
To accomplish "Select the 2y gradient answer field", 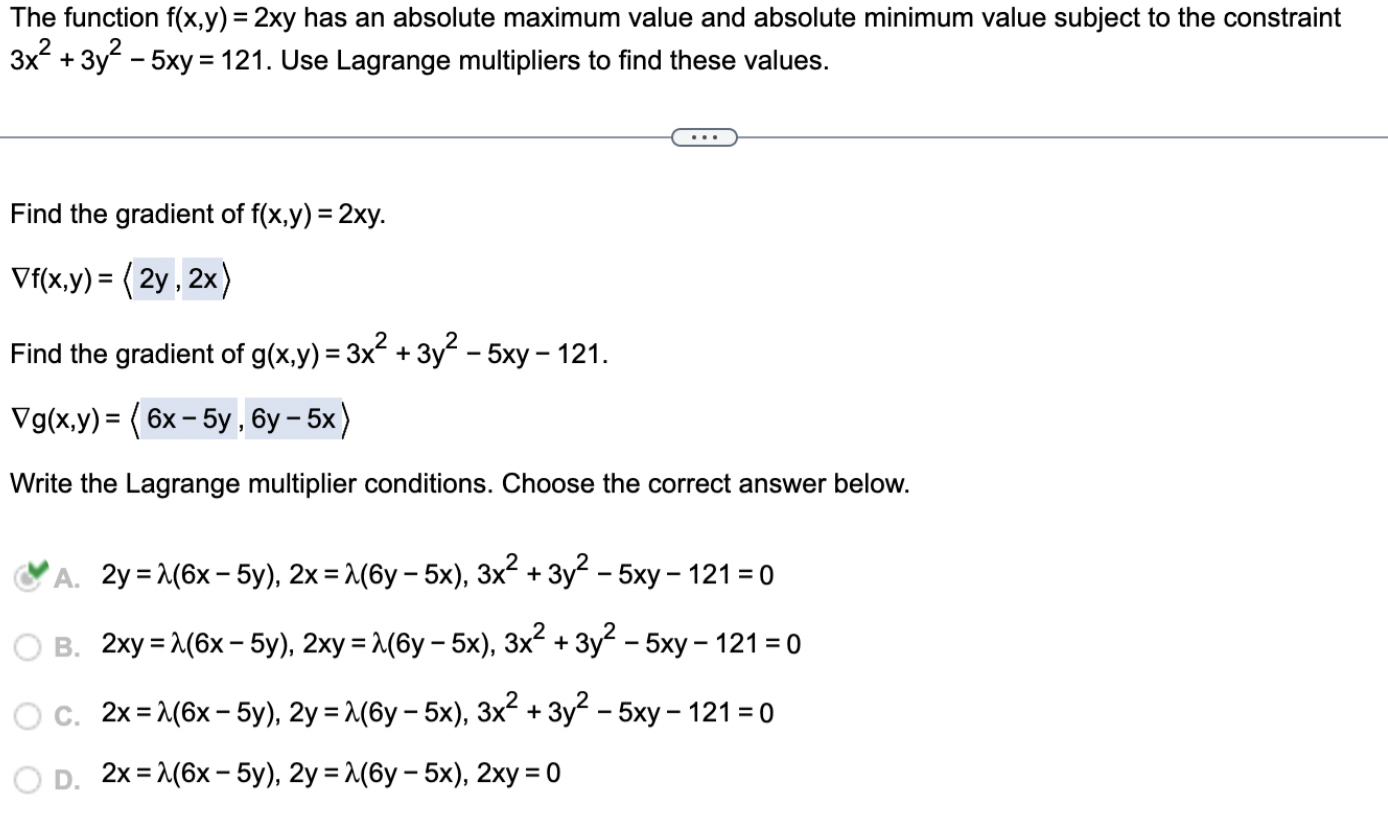I will point(152,279).
